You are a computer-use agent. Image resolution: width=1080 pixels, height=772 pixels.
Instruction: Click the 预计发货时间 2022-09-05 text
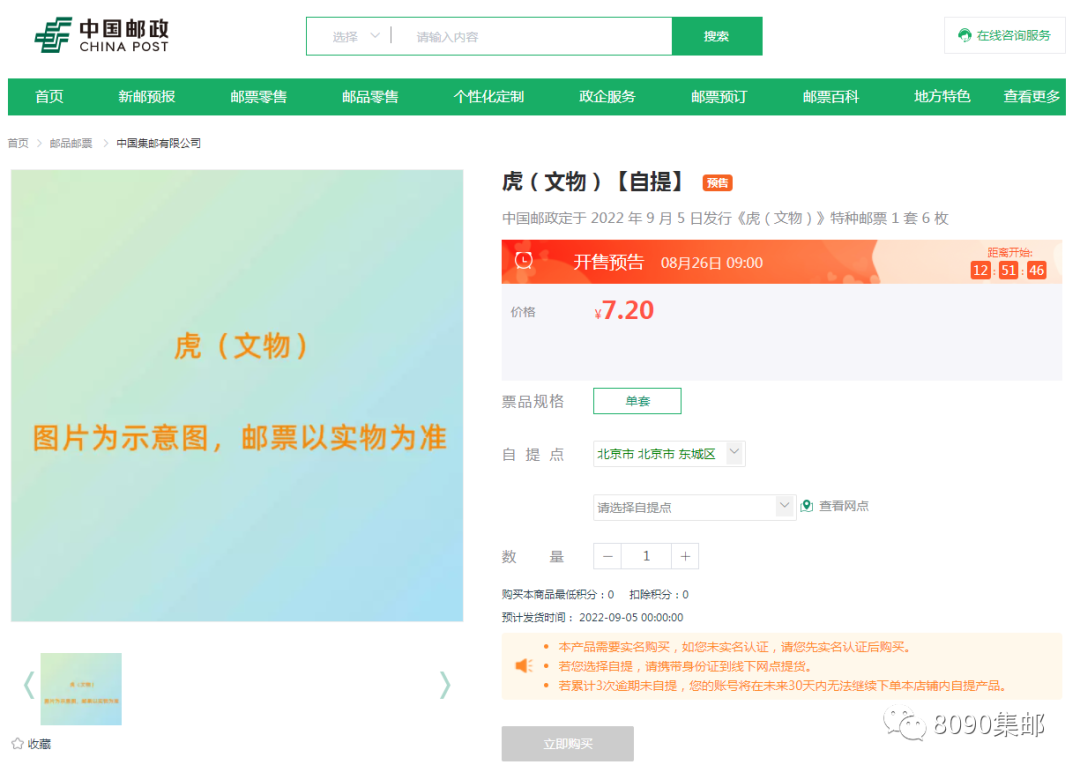click(592, 618)
